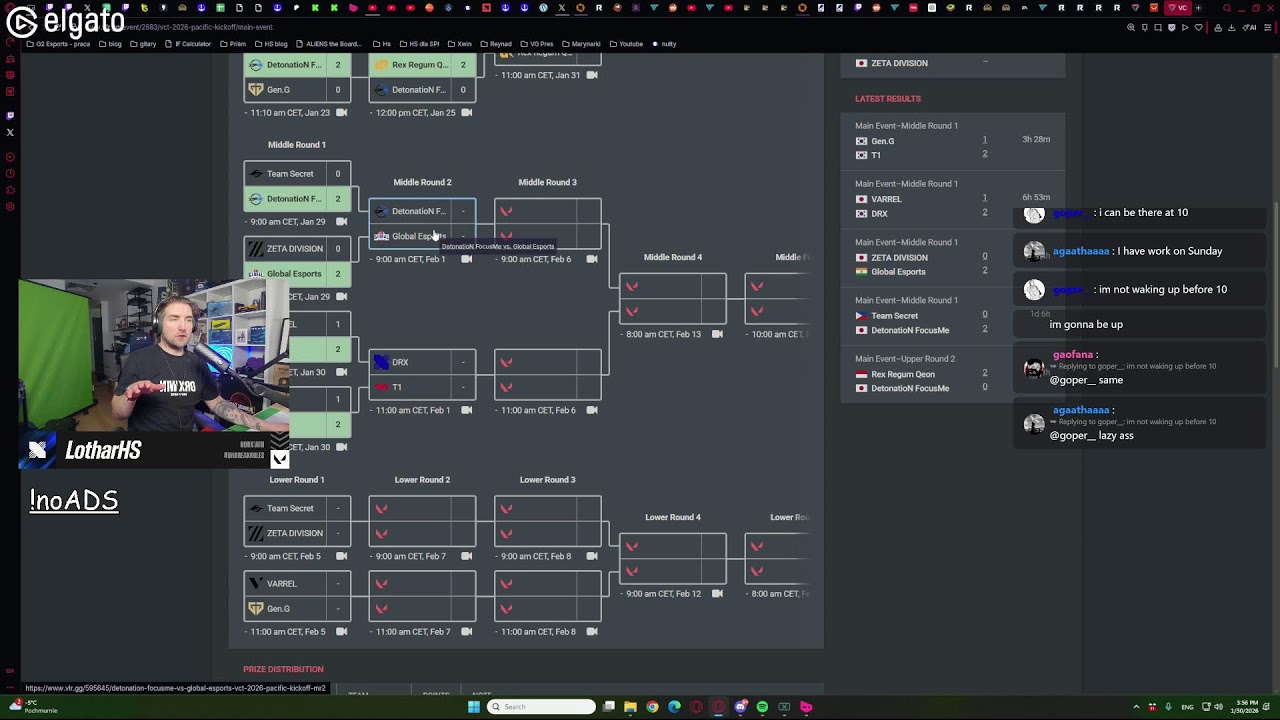Open the ZETA DIVISION vs Global Esports latest result
Viewport: 1280px width, 720px height.
tap(953, 257)
